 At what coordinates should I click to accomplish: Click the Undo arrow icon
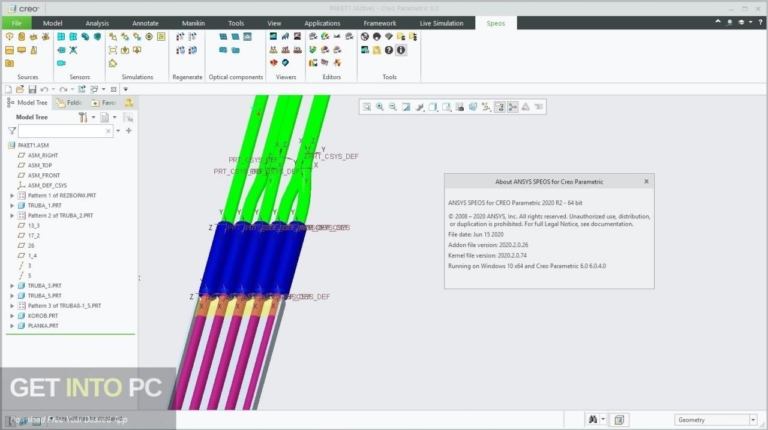coord(44,89)
